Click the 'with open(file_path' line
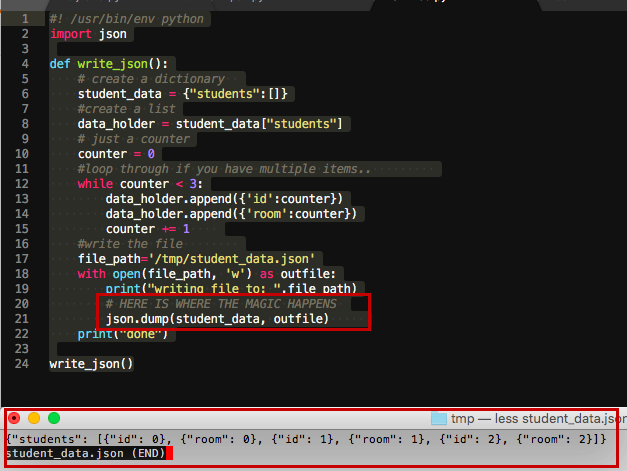Screen dimensions: 627x471 [207, 274]
